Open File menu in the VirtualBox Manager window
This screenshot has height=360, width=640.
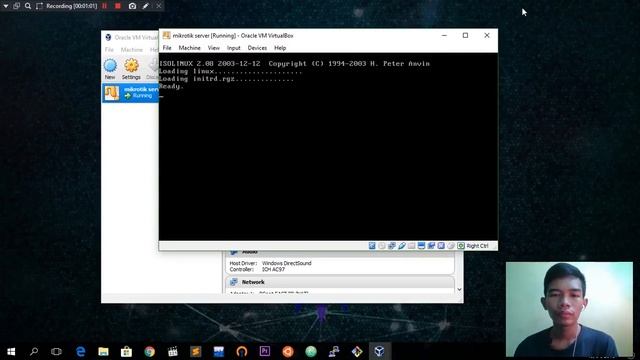coord(109,49)
